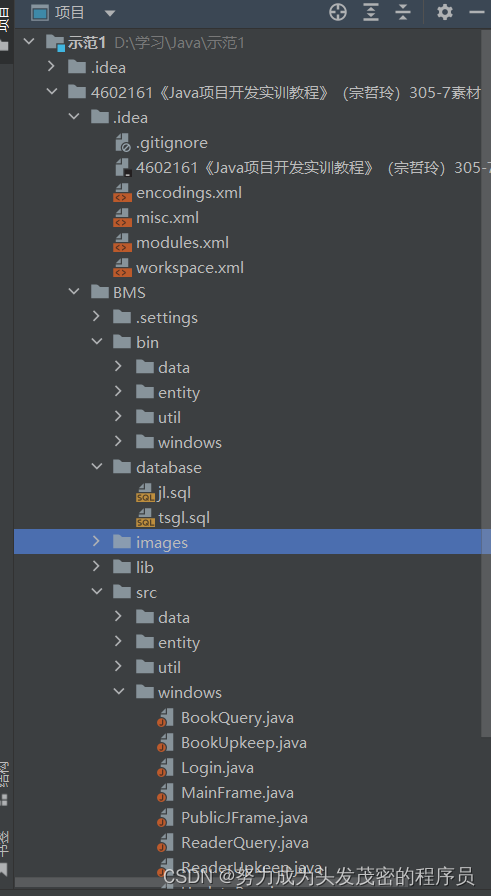
Task: Collapse the BMS folder
Action: [x=74, y=291]
